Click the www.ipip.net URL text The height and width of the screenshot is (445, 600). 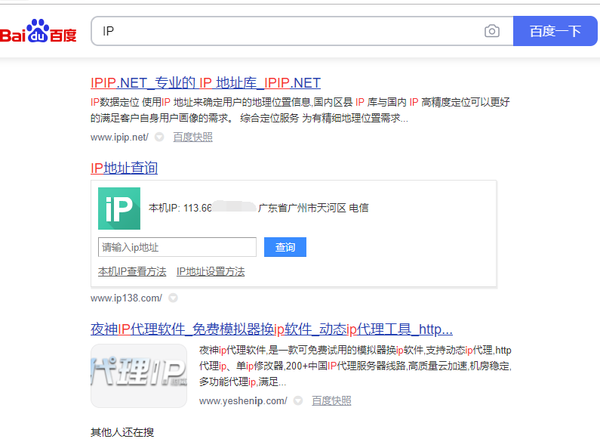coord(119,137)
